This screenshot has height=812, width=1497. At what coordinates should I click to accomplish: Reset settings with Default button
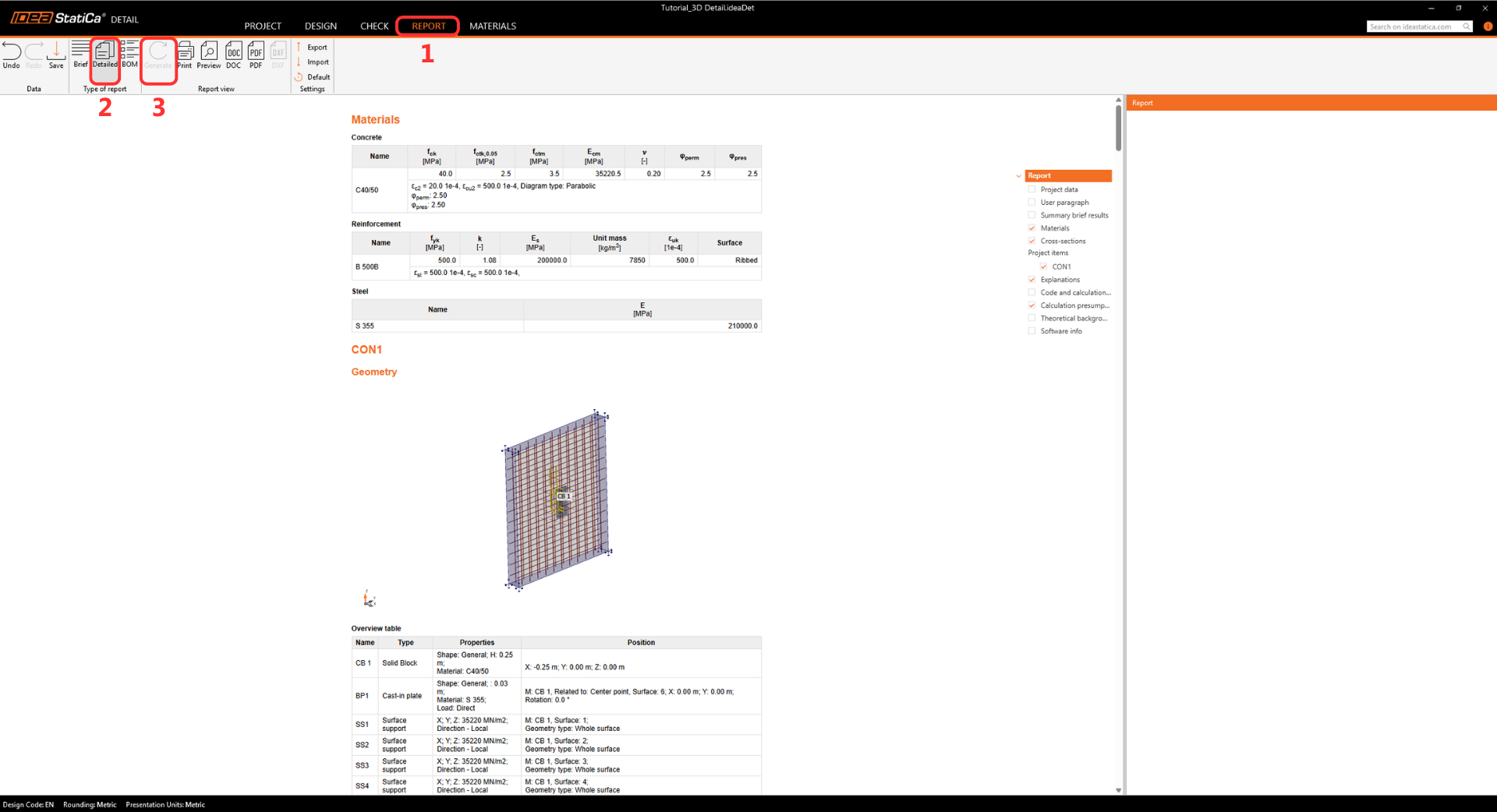313,77
